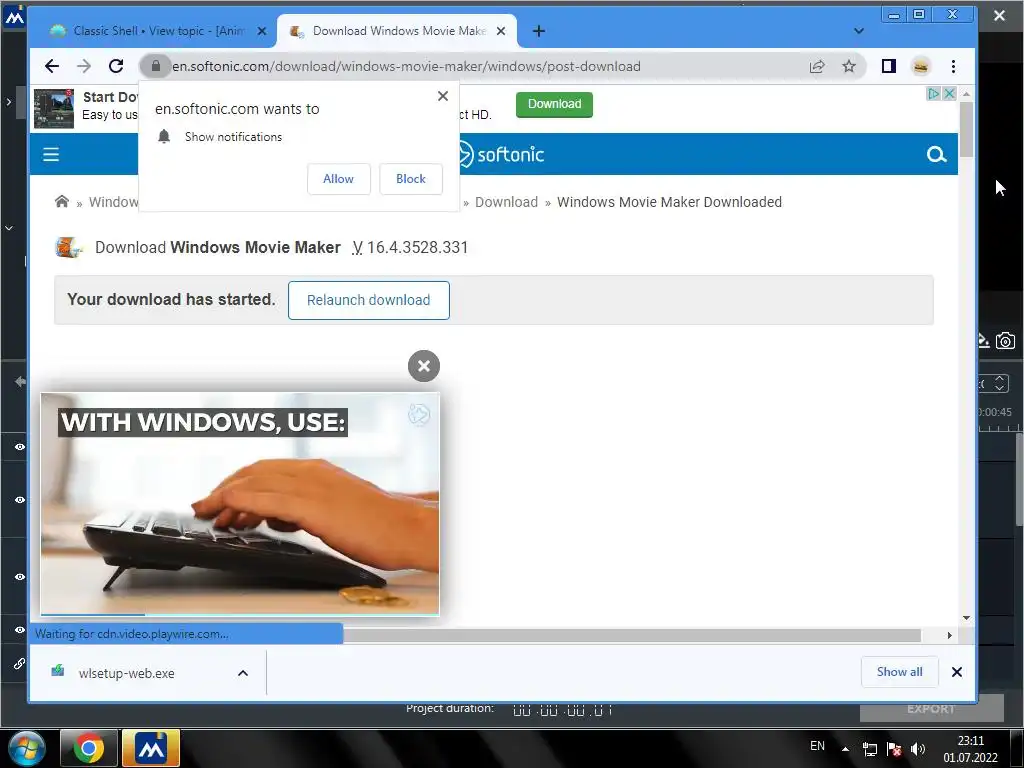Viewport: 1024px width, 768px height.
Task: Open Softonic hamburger menu
Action: (51, 154)
